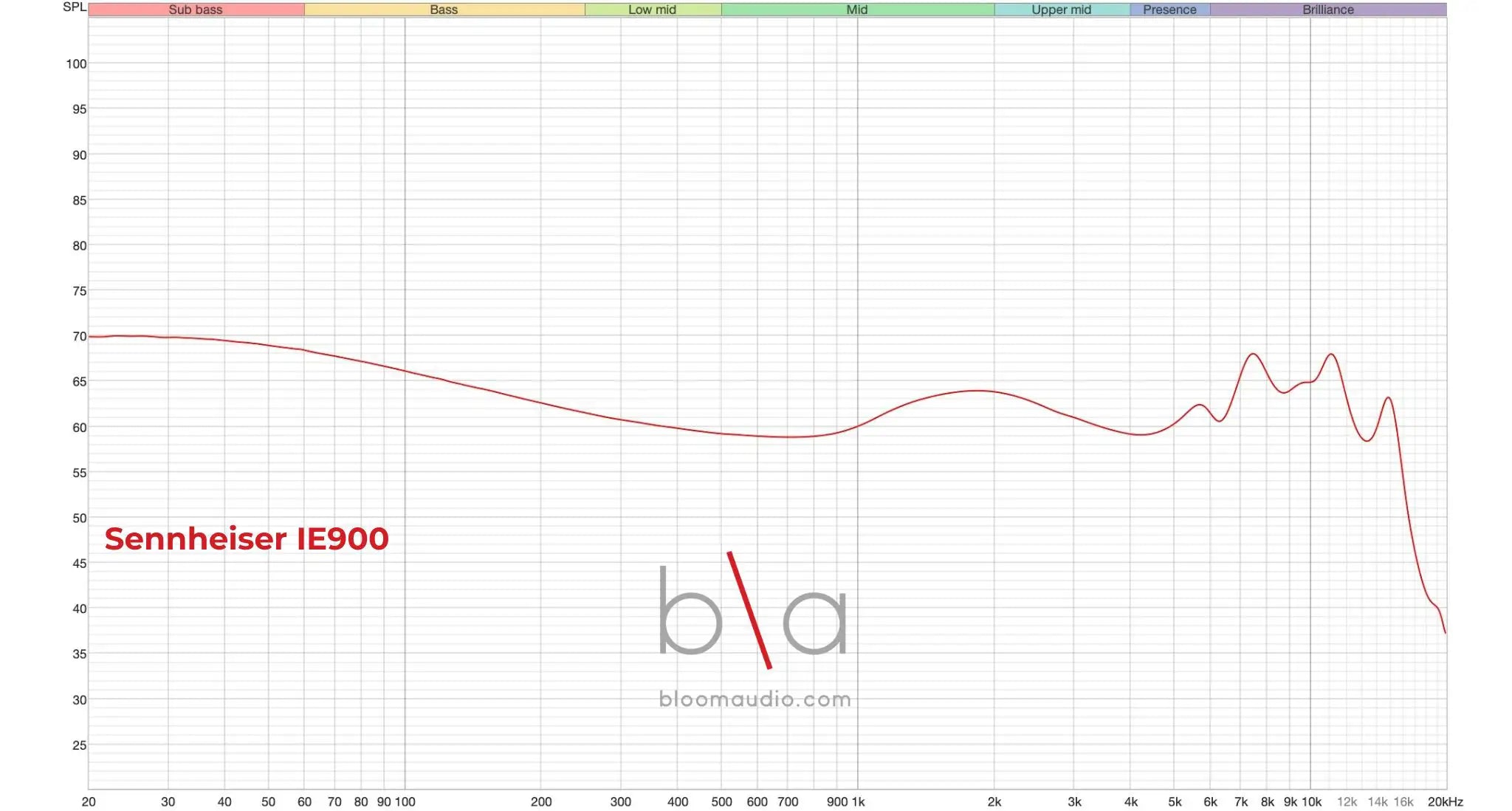This screenshot has height=811, width=1512.
Task: Click the Sennheiser IE900 title label
Action: point(247,538)
